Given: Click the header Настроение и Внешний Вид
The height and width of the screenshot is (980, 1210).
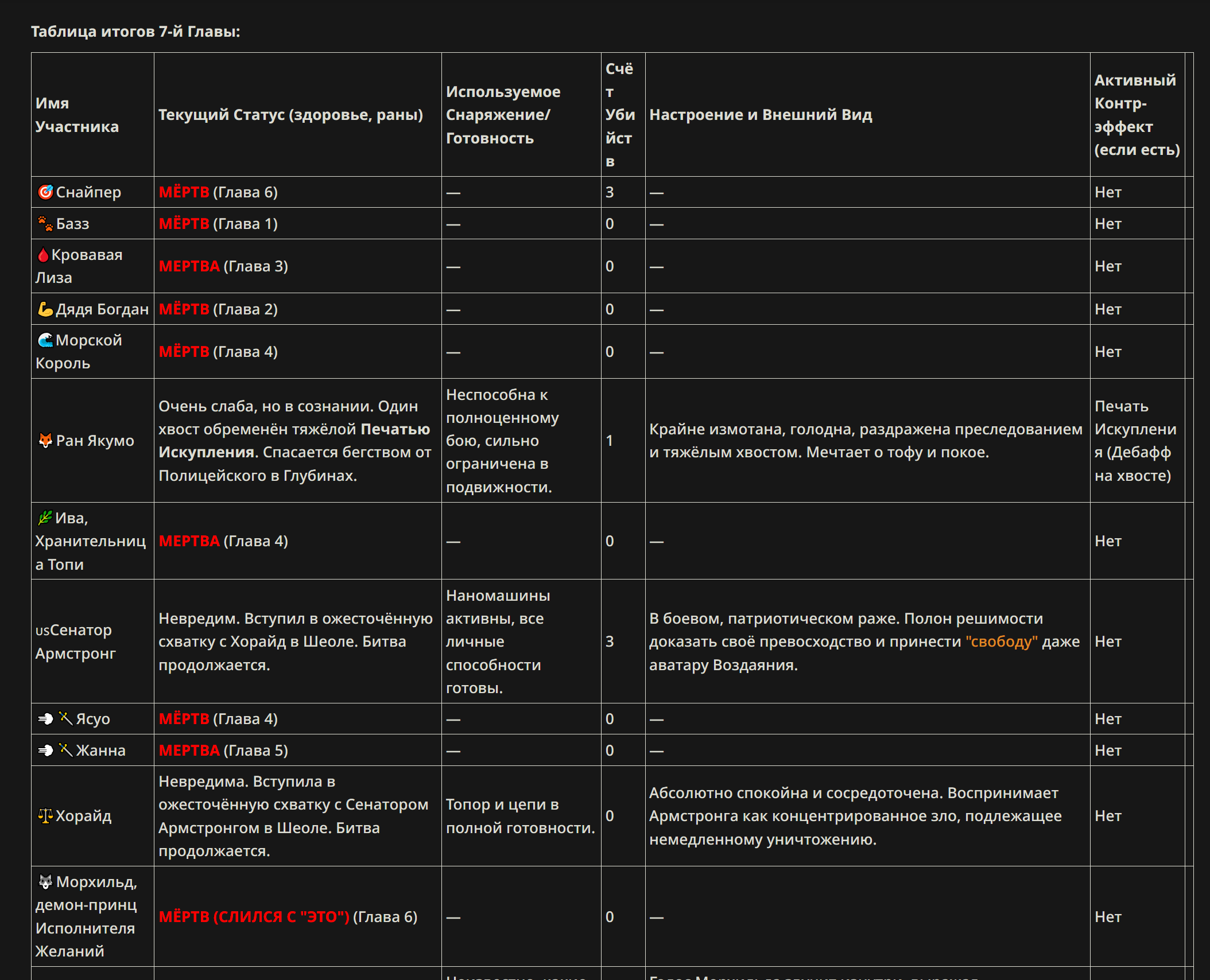Looking at the screenshot, I should (761, 115).
